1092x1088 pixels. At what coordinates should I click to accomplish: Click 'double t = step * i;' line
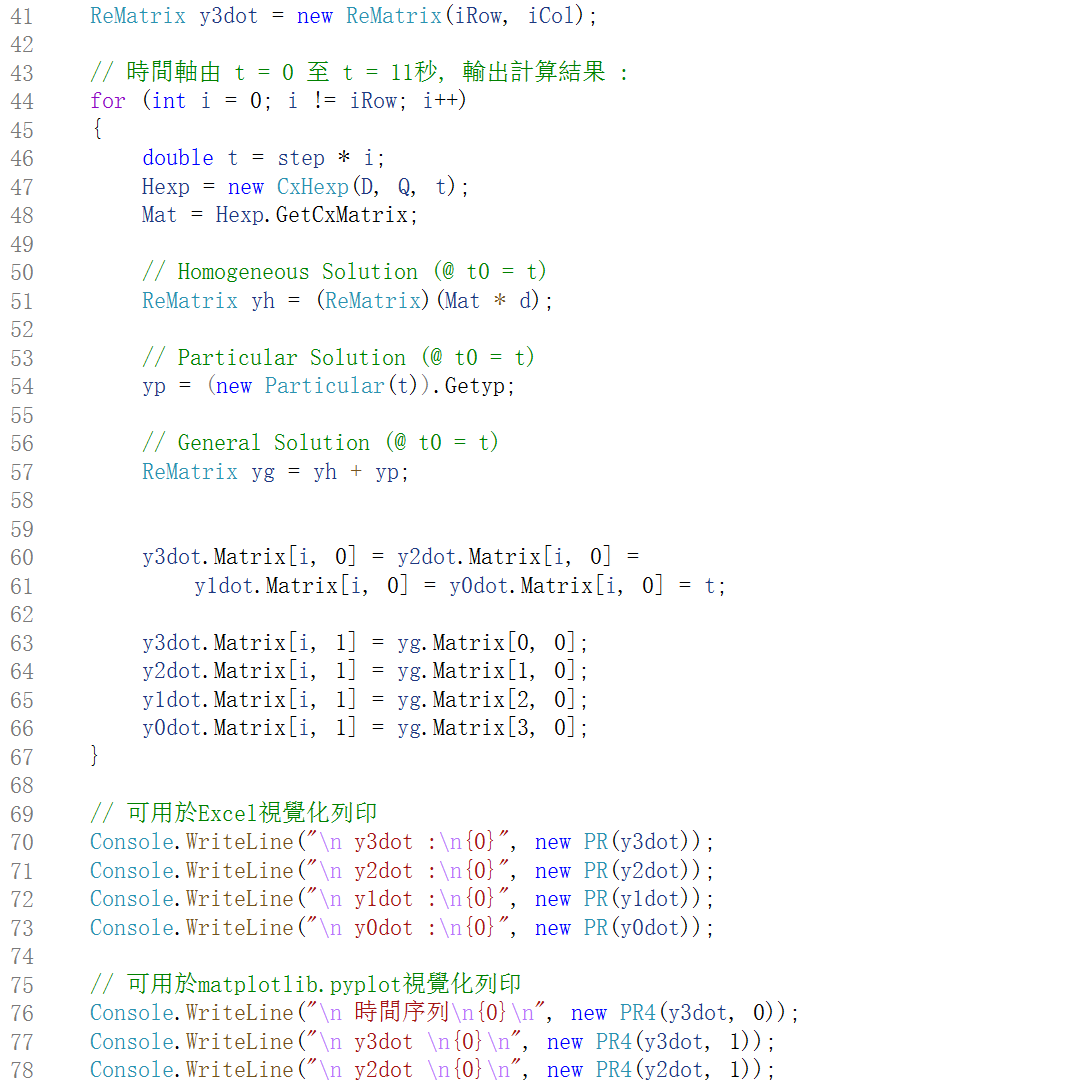click(x=263, y=157)
